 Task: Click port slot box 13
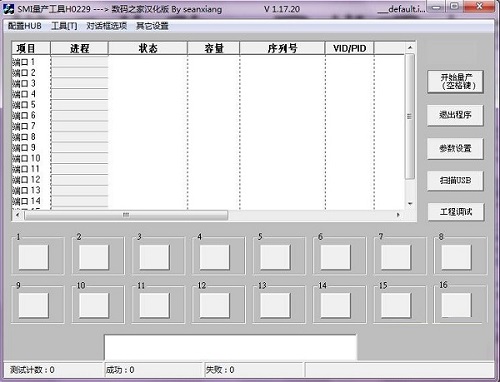275,305
